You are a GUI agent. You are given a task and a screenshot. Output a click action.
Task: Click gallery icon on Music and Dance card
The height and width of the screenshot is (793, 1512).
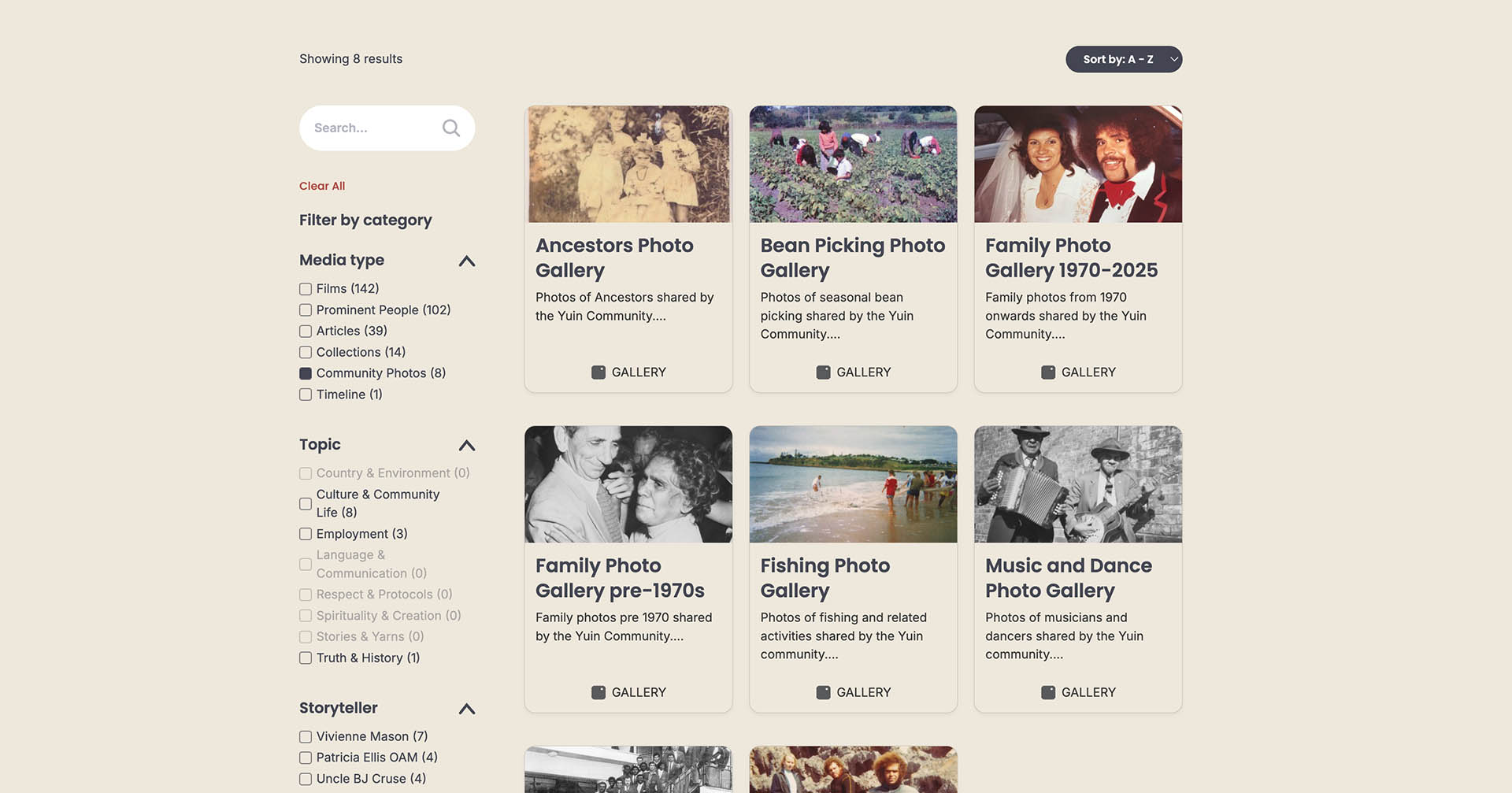click(1048, 693)
